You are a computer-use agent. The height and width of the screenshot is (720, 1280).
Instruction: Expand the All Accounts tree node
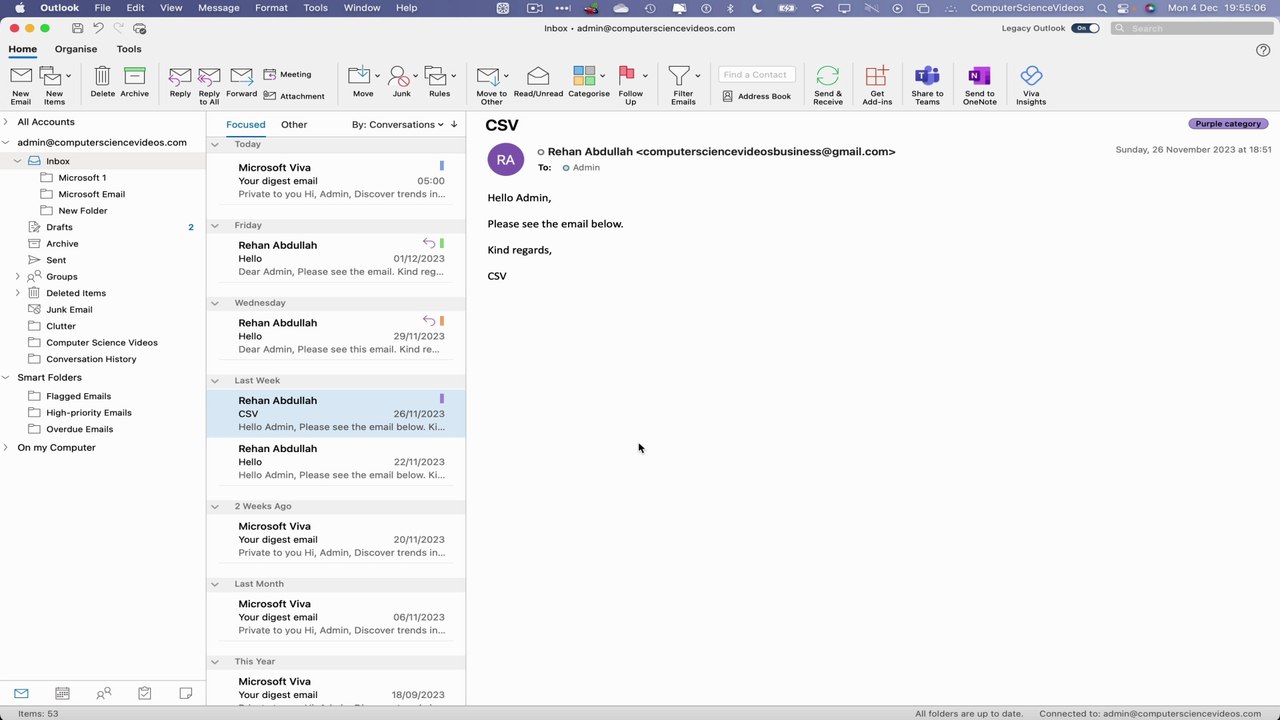(x=6, y=122)
